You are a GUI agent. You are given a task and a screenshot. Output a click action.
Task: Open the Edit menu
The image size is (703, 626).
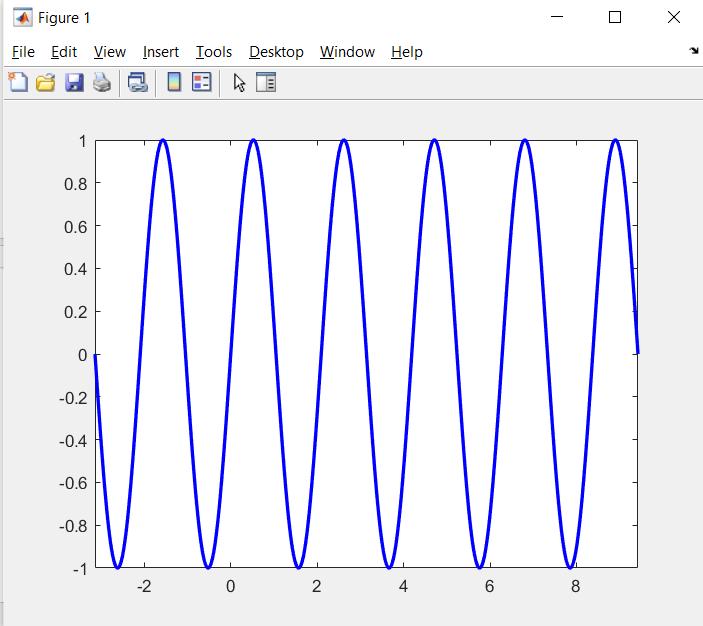coord(64,52)
